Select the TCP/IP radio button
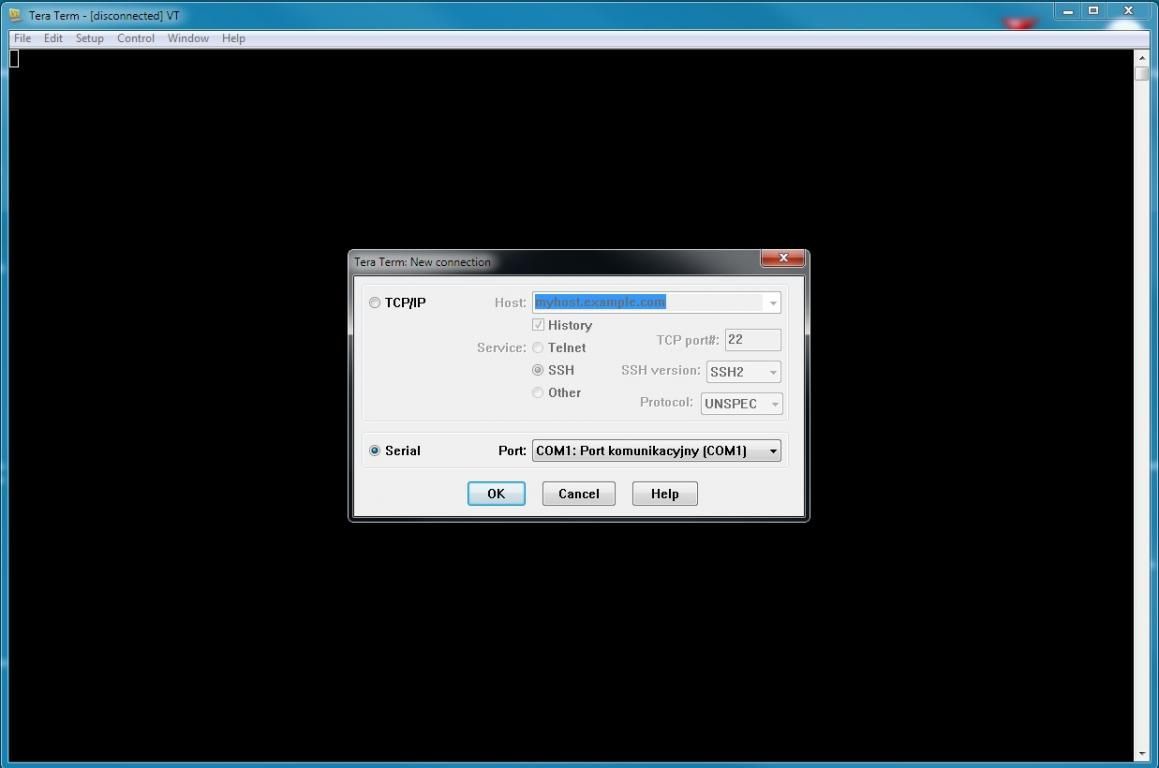Viewport: 1159px width, 768px height. (375, 302)
